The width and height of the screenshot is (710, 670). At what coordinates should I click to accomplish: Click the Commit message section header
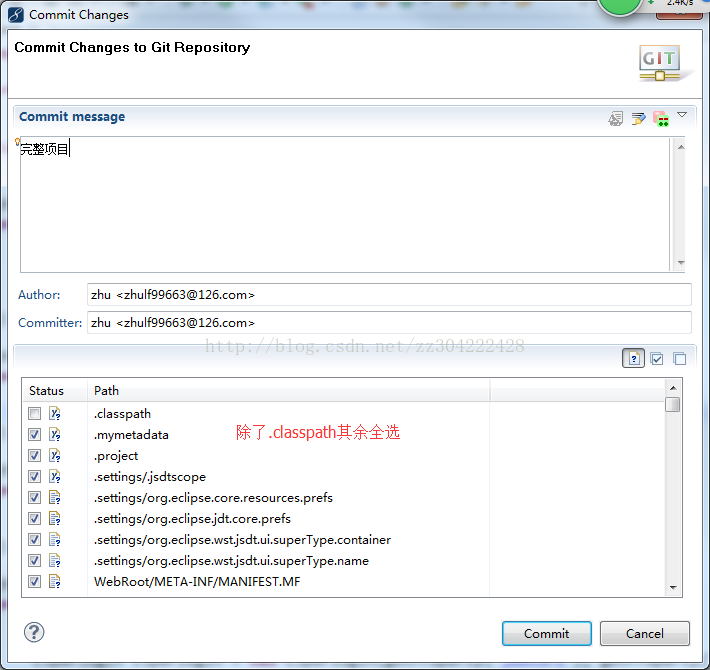tap(72, 117)
